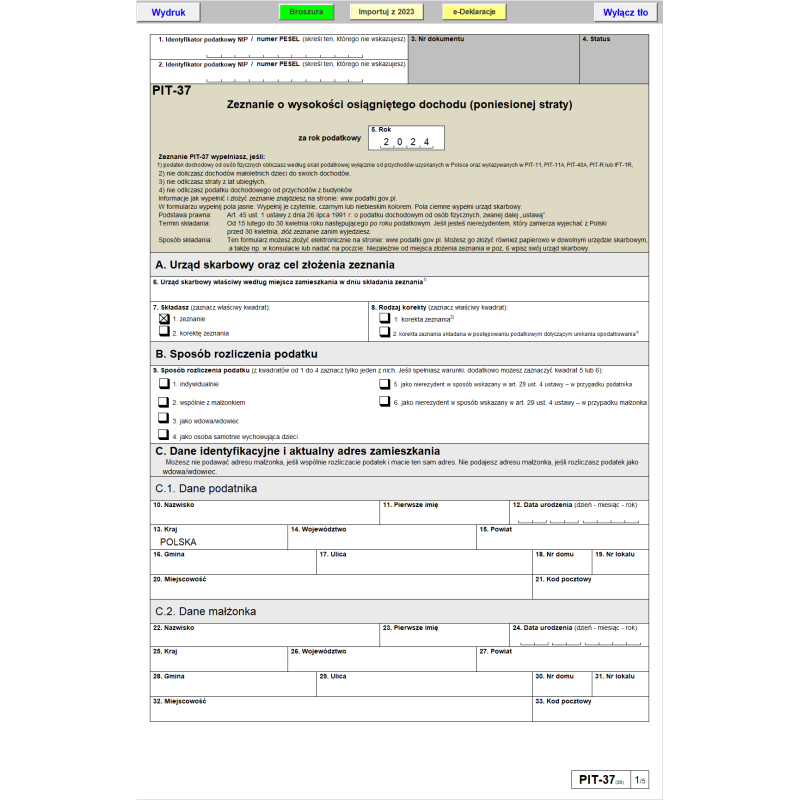
Task: Click Importuj z 2023 button
Action: (386, 13)
